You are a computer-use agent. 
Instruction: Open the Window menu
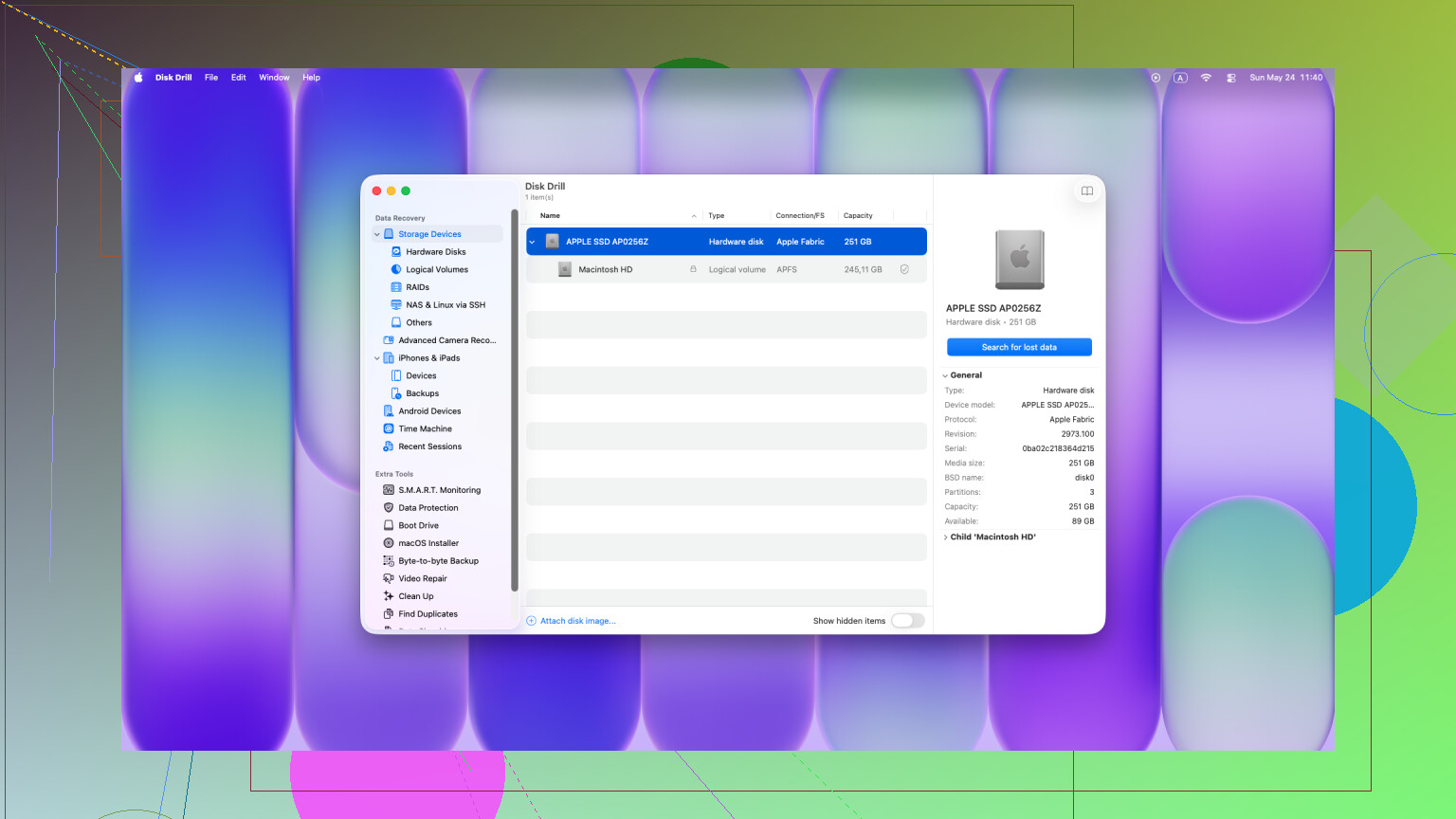pyautogui.click(x=275, y=78)
